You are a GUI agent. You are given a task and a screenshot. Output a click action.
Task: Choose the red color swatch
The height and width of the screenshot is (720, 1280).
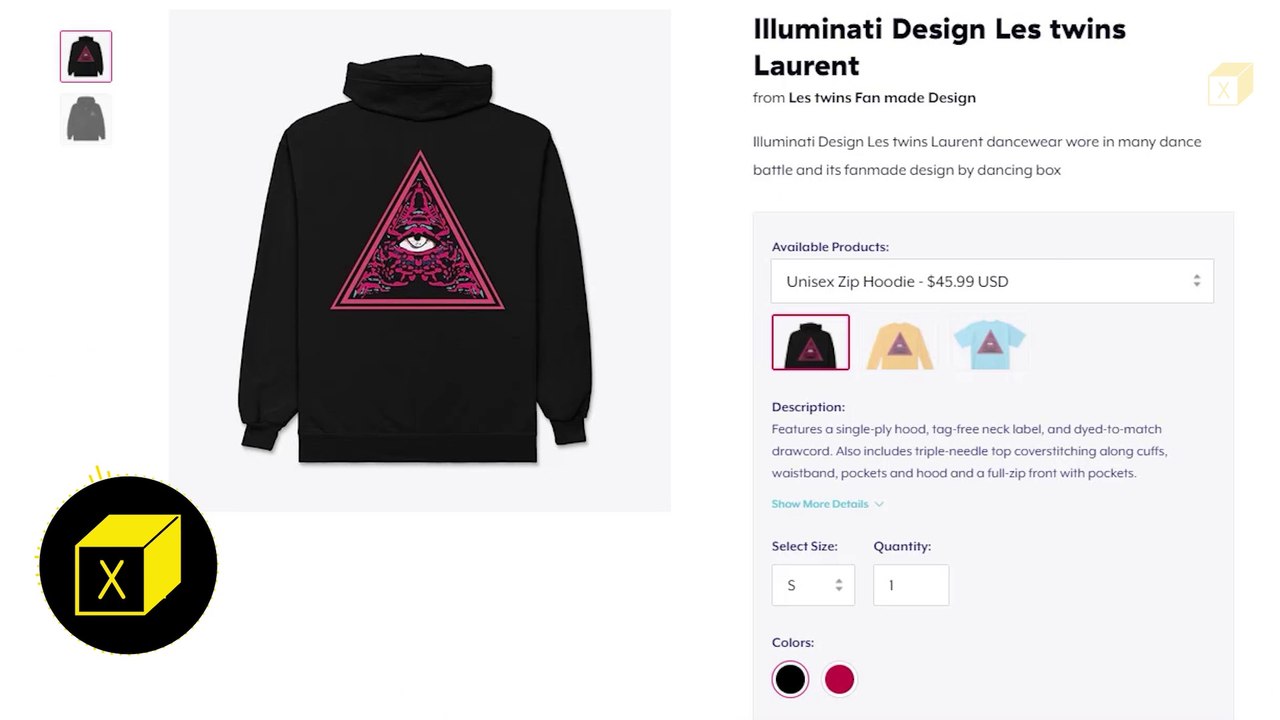839,679
